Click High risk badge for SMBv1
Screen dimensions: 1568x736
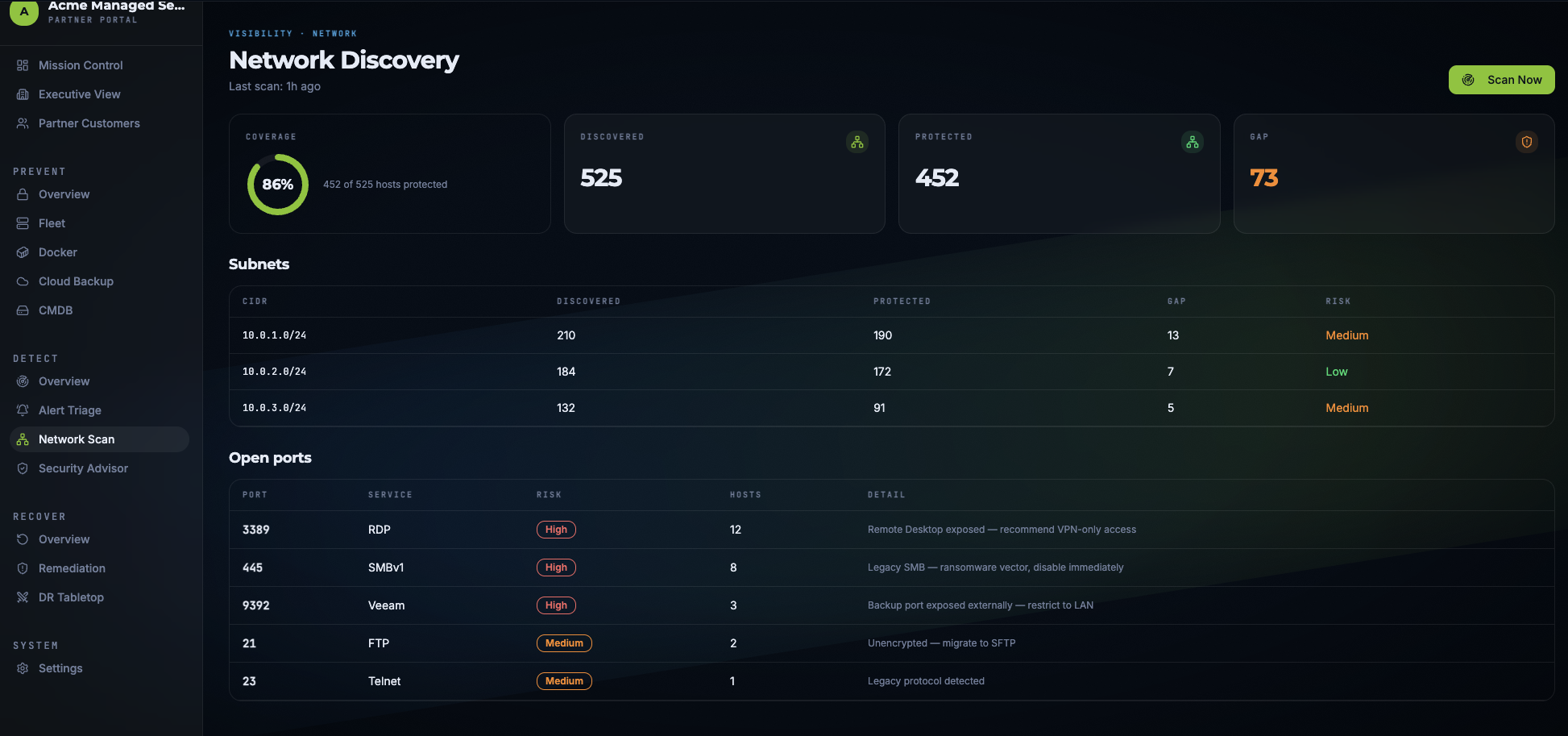(x=556, y=568)
